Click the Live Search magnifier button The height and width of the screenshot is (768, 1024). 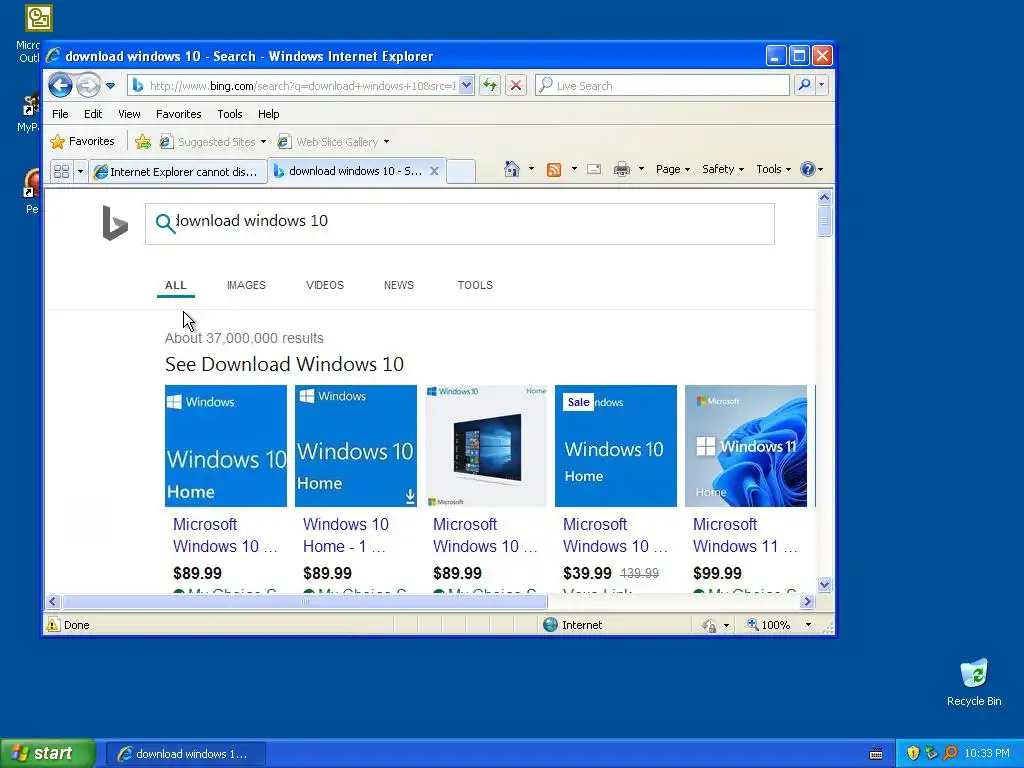(x=805, y=85)
